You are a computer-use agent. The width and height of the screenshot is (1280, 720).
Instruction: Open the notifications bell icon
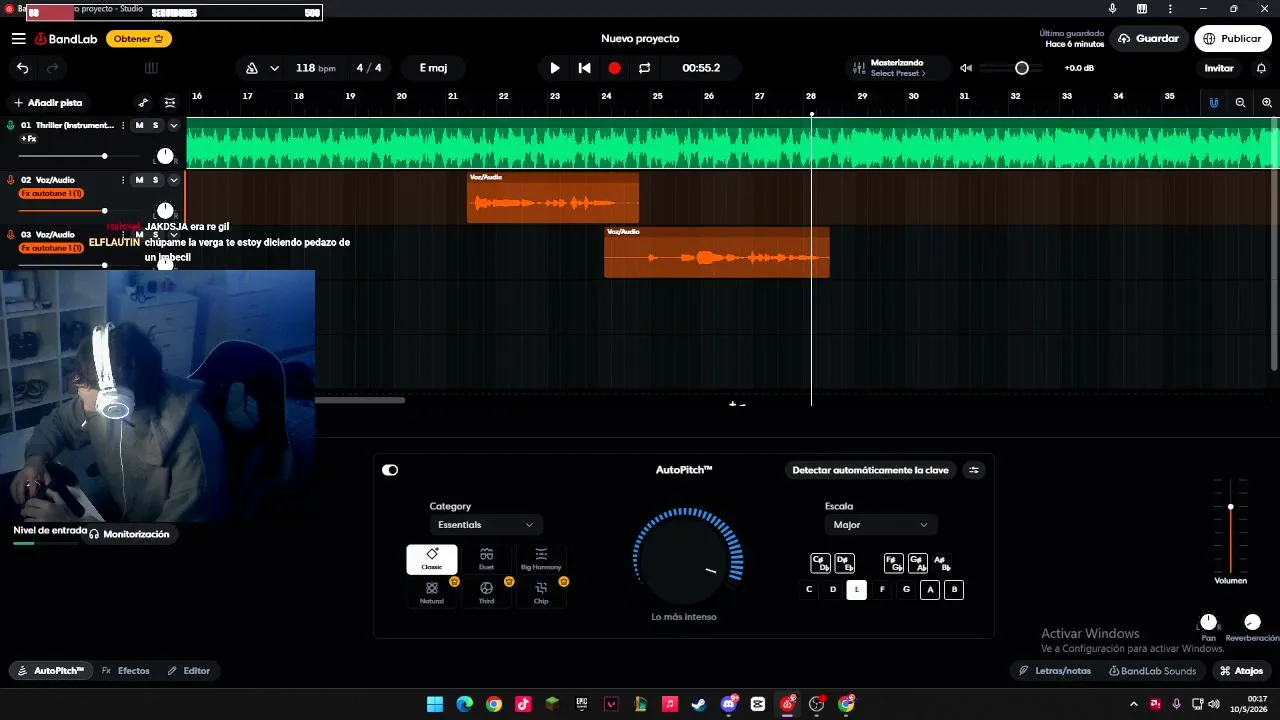1260,68
